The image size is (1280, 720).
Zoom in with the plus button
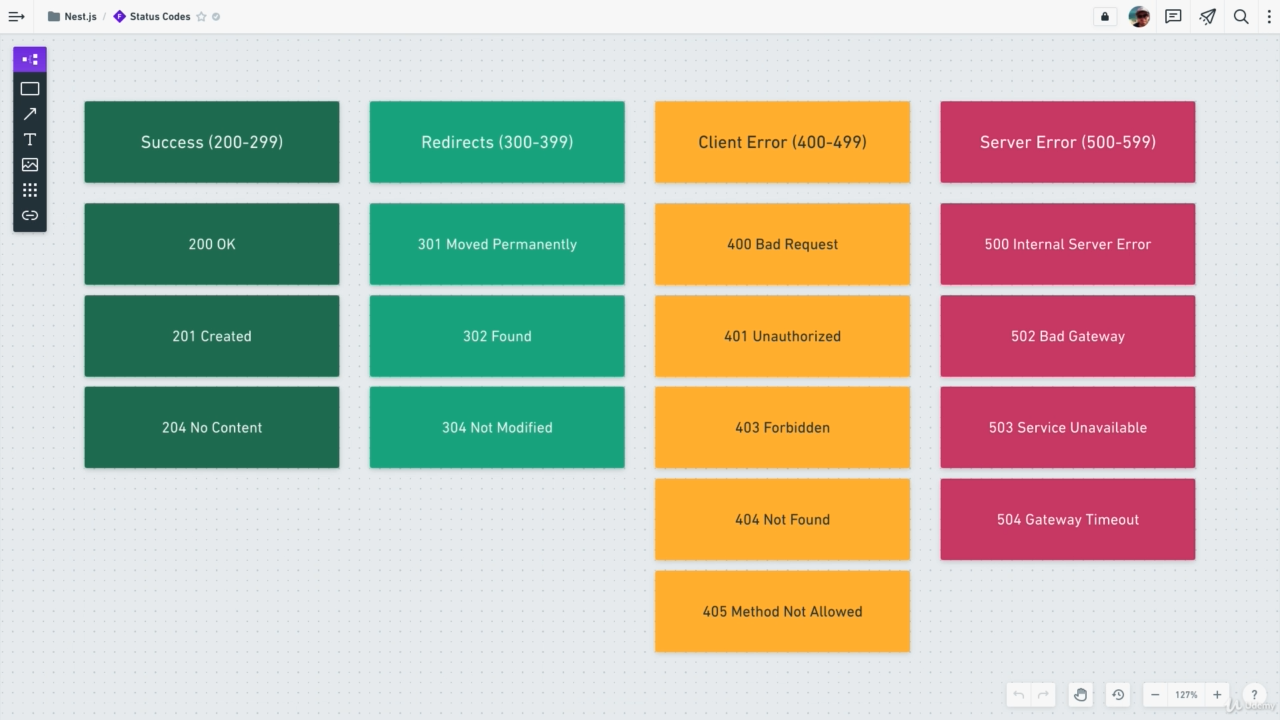tap(1217, 695)
